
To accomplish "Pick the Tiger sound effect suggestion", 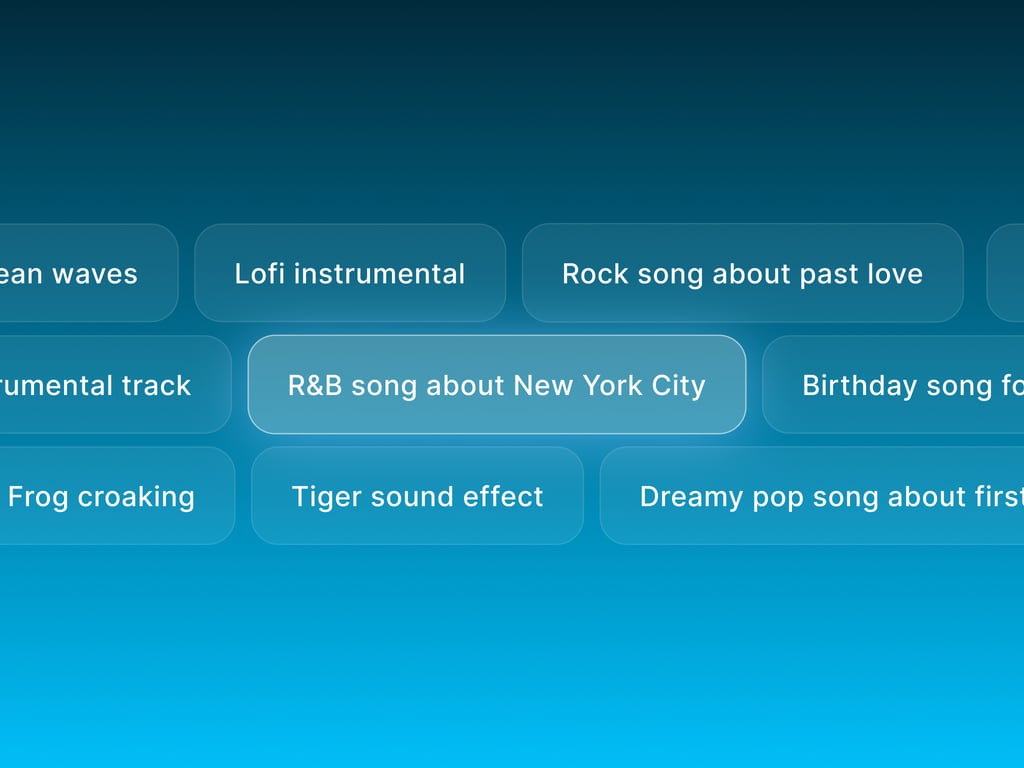I will [x=417, y=496].
